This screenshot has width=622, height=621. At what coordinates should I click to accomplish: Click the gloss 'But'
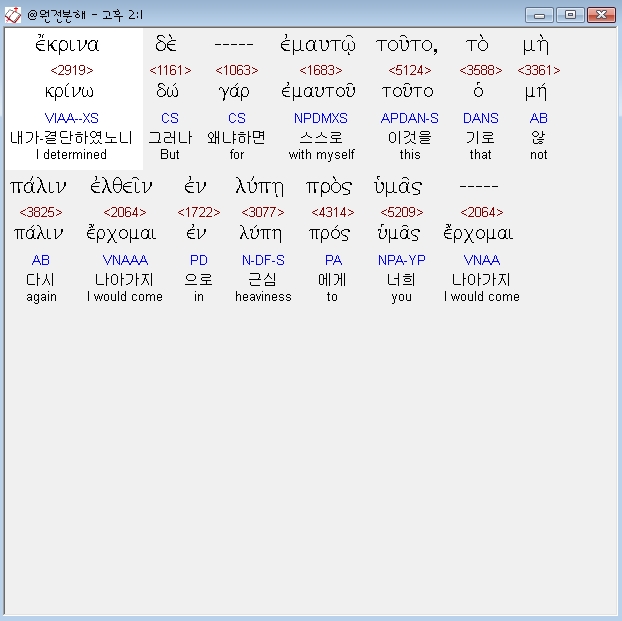point(170,154)
